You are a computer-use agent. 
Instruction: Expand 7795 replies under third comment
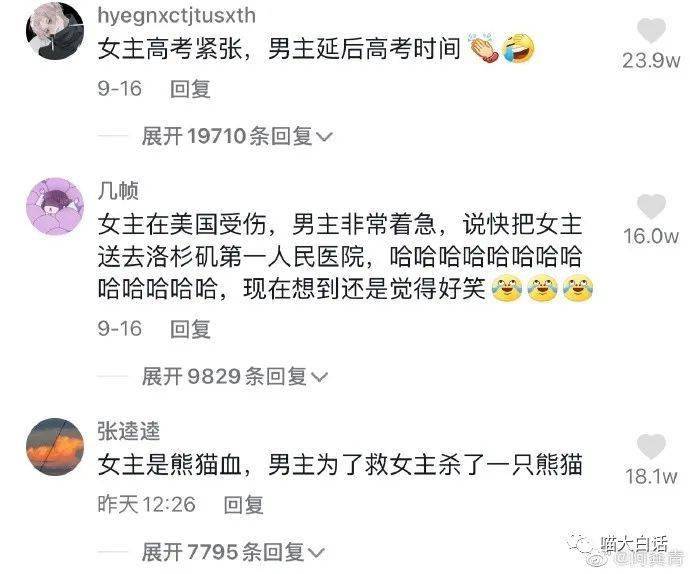(233, 552)
